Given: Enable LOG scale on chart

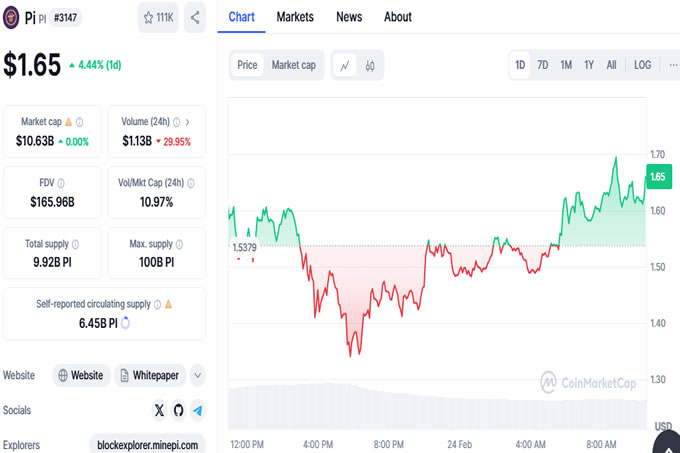Looking at the screenshot, I should 642,65.
